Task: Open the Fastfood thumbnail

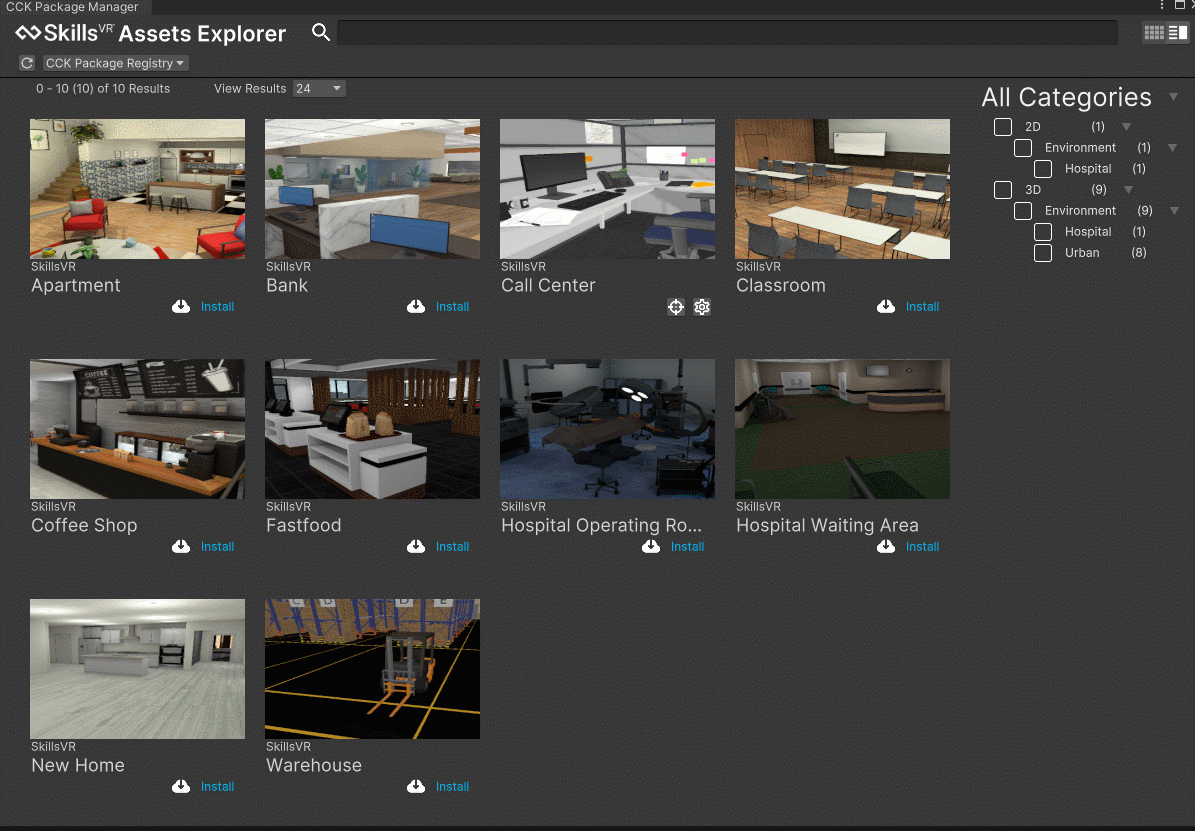Action: (x=372, y=428)
